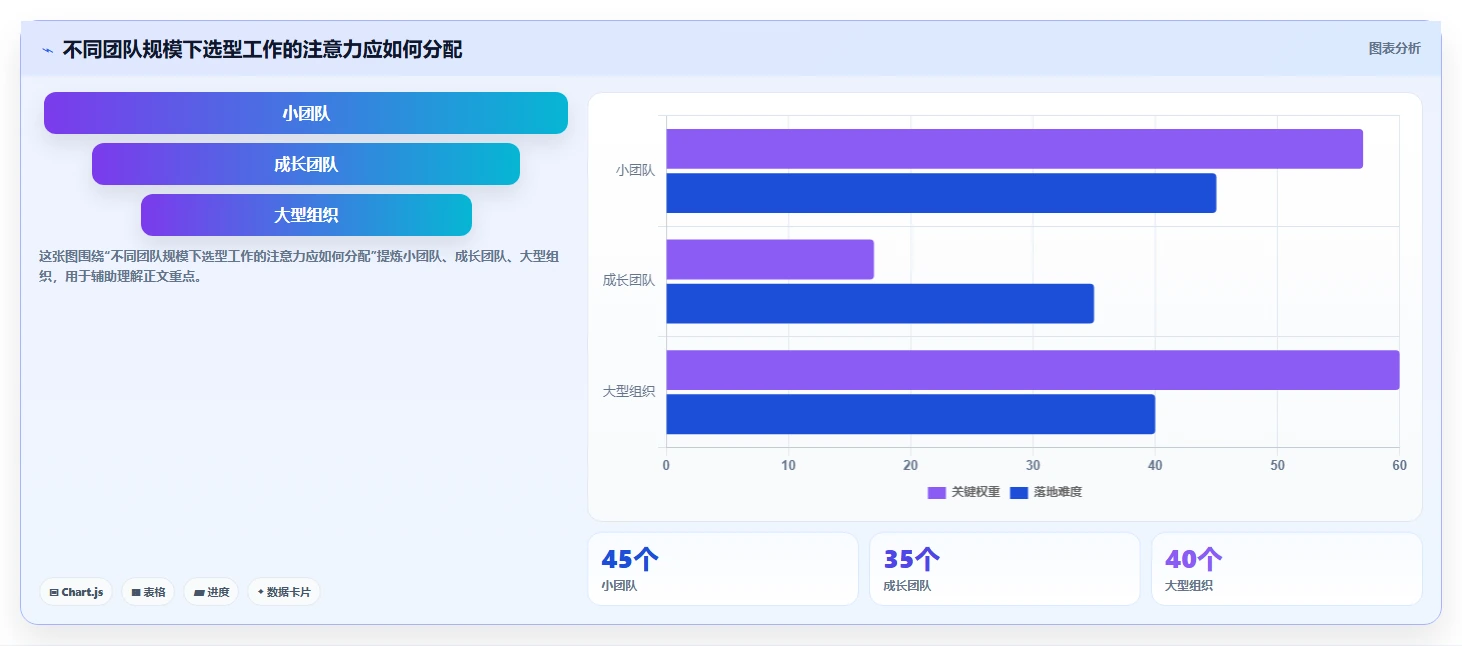Click the Chart.js tag

click(x=77, y=592)
